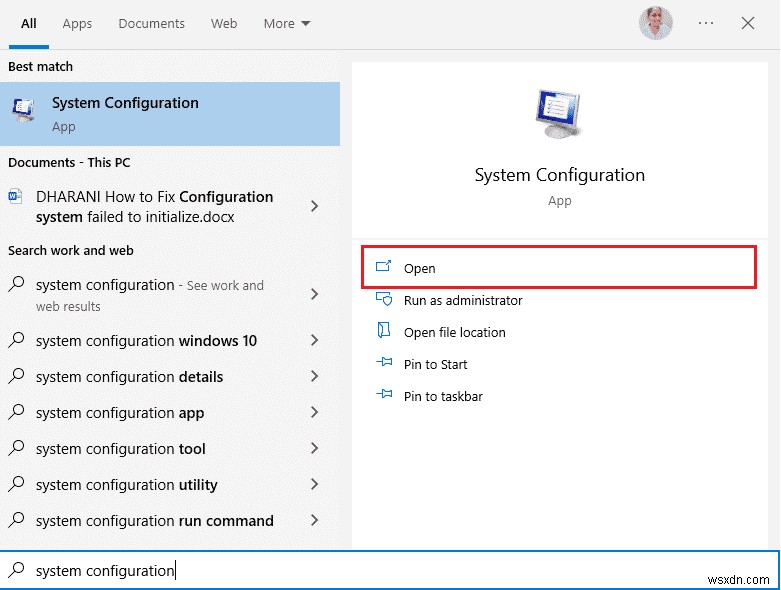Open the three-dot options menu
Screen dimensions: 781x590
(x=707, y=23)
